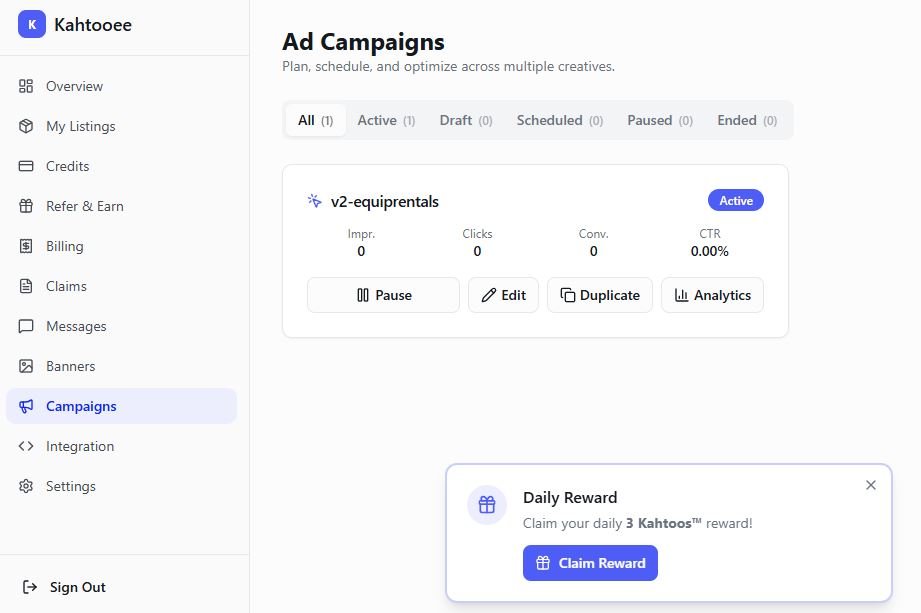The image size is (921, 613).
Task: Open the Scheduled tab
Action: pos(559,120)
